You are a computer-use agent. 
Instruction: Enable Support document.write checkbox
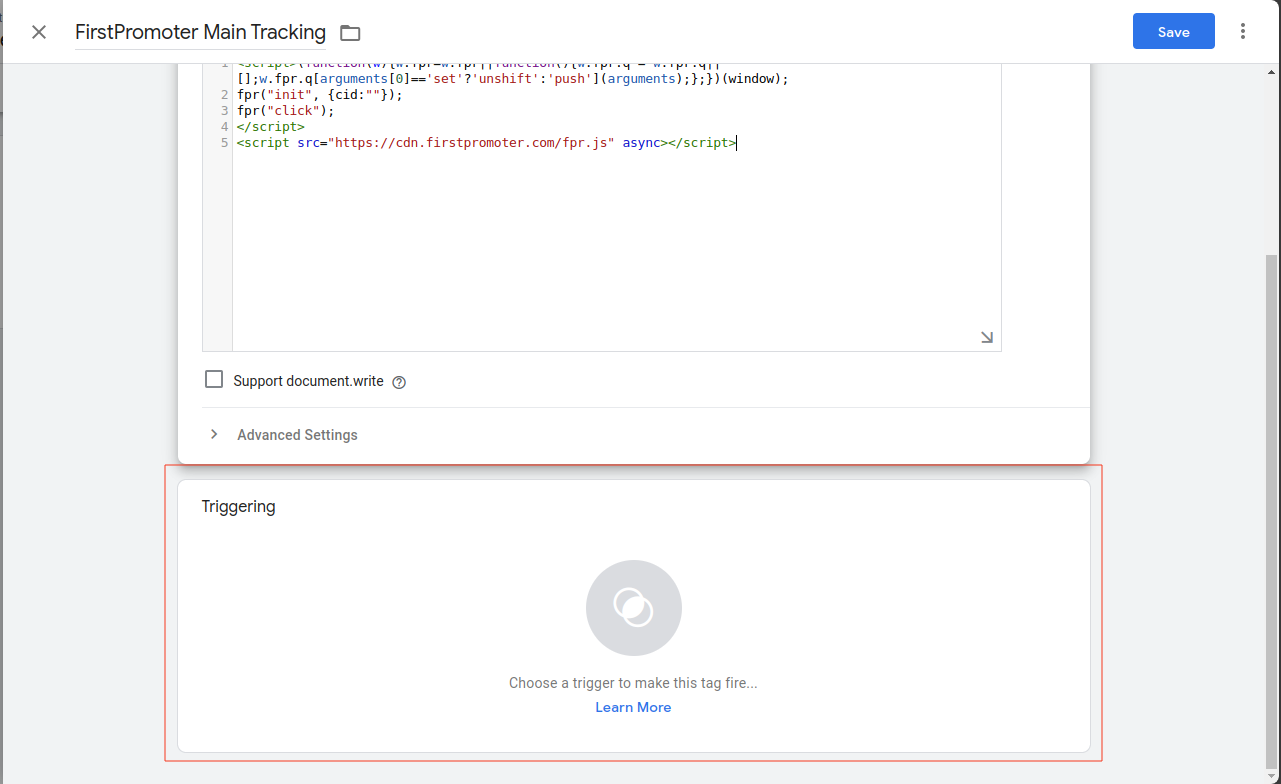coord(214,380)
